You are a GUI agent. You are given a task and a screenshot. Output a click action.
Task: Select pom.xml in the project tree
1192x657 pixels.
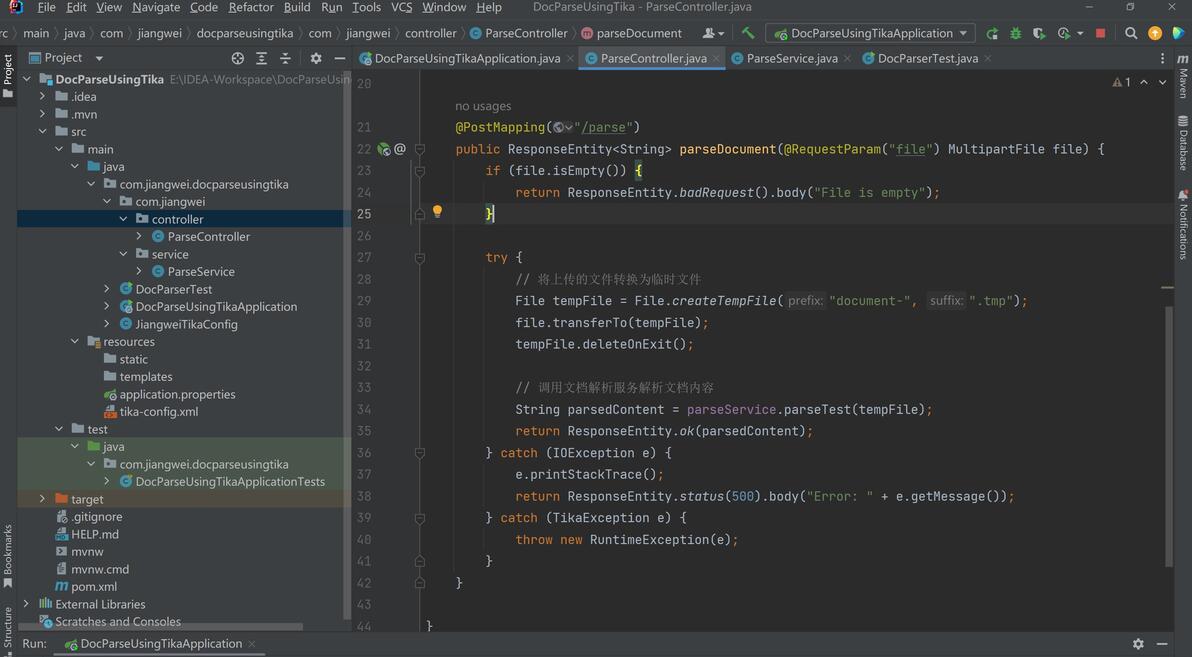94,587
